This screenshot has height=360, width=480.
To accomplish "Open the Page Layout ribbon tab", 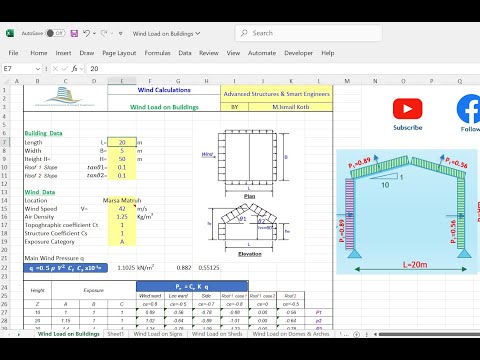I will (119, 53).
